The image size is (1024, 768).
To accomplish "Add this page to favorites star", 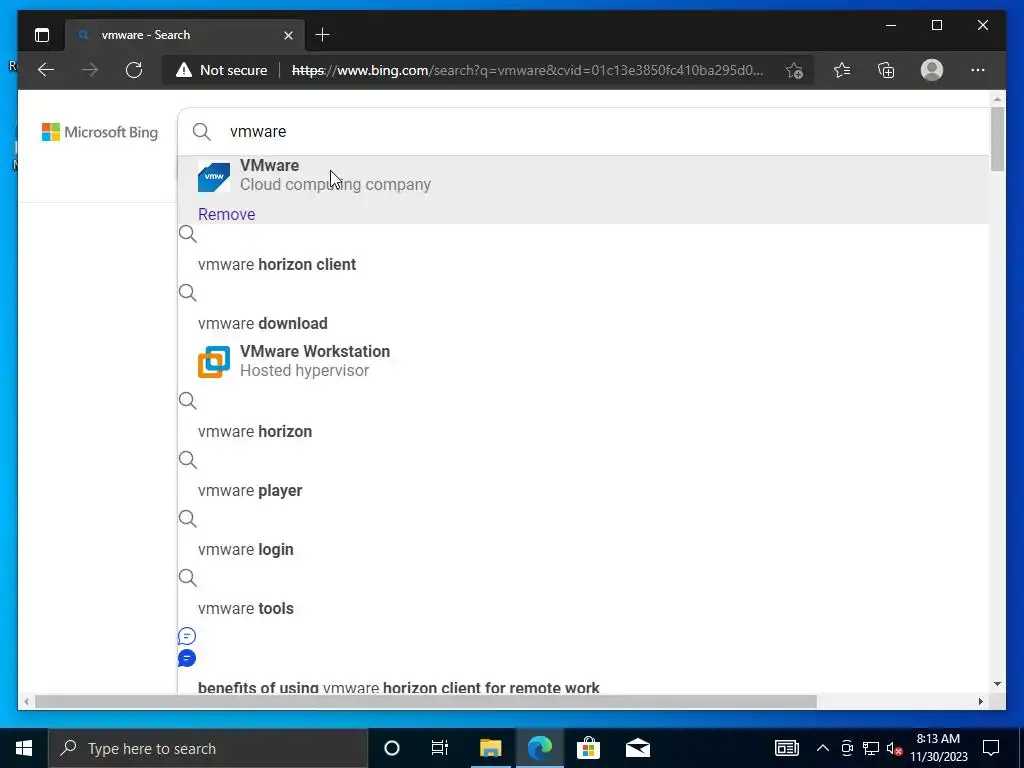I will point(794,70).
